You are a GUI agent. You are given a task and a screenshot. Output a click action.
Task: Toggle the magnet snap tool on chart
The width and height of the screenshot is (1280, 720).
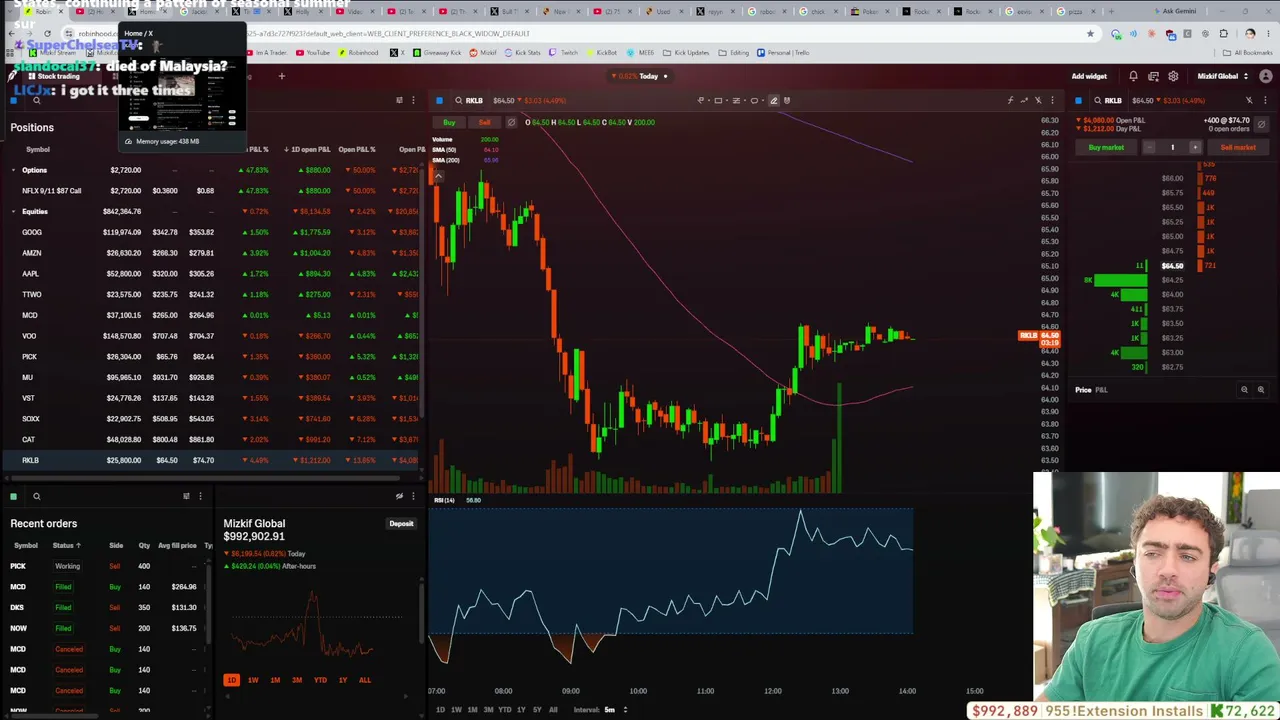click(787, 100)
